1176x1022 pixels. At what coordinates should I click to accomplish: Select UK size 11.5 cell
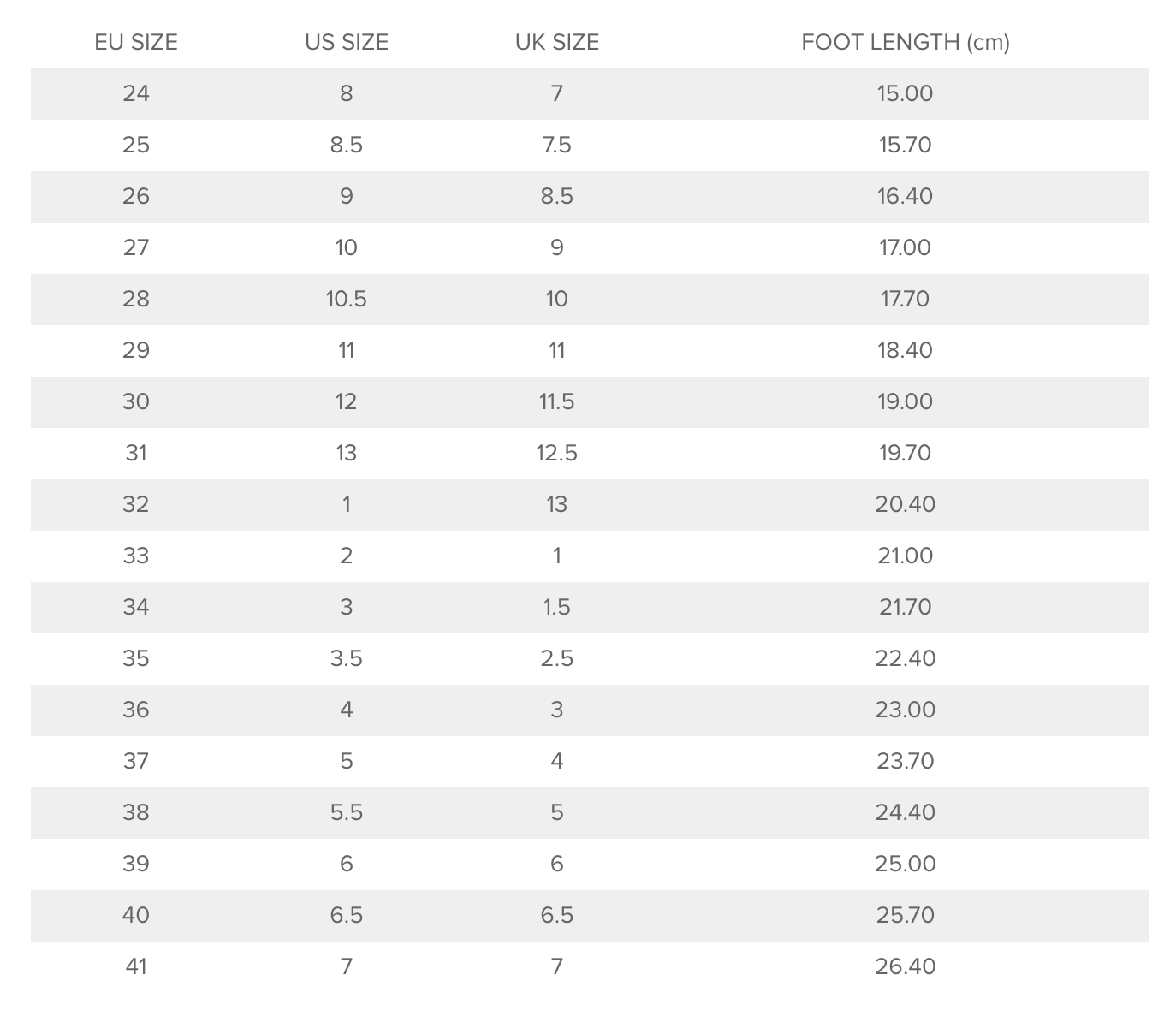557,401
